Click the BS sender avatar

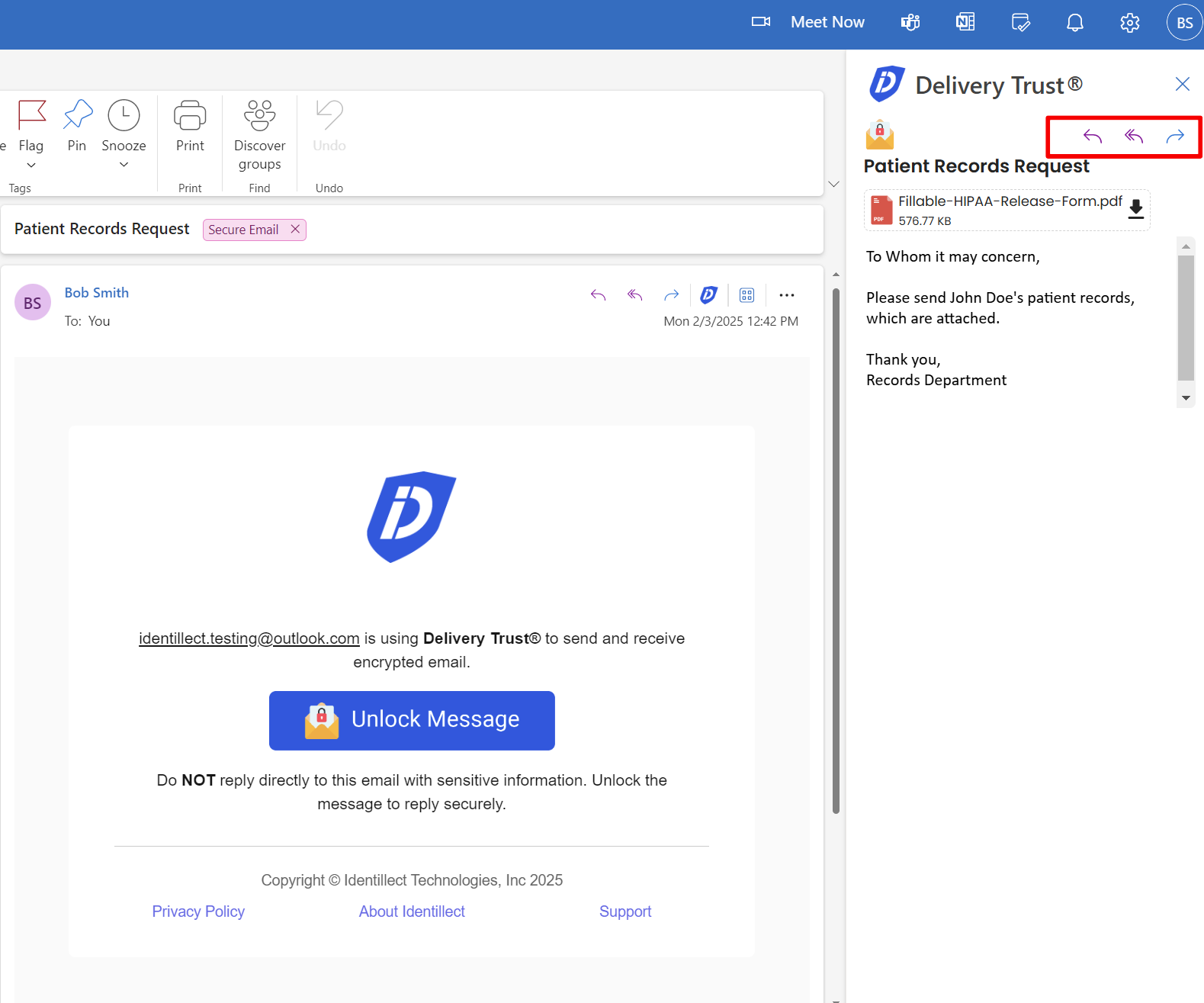[33, 303]
